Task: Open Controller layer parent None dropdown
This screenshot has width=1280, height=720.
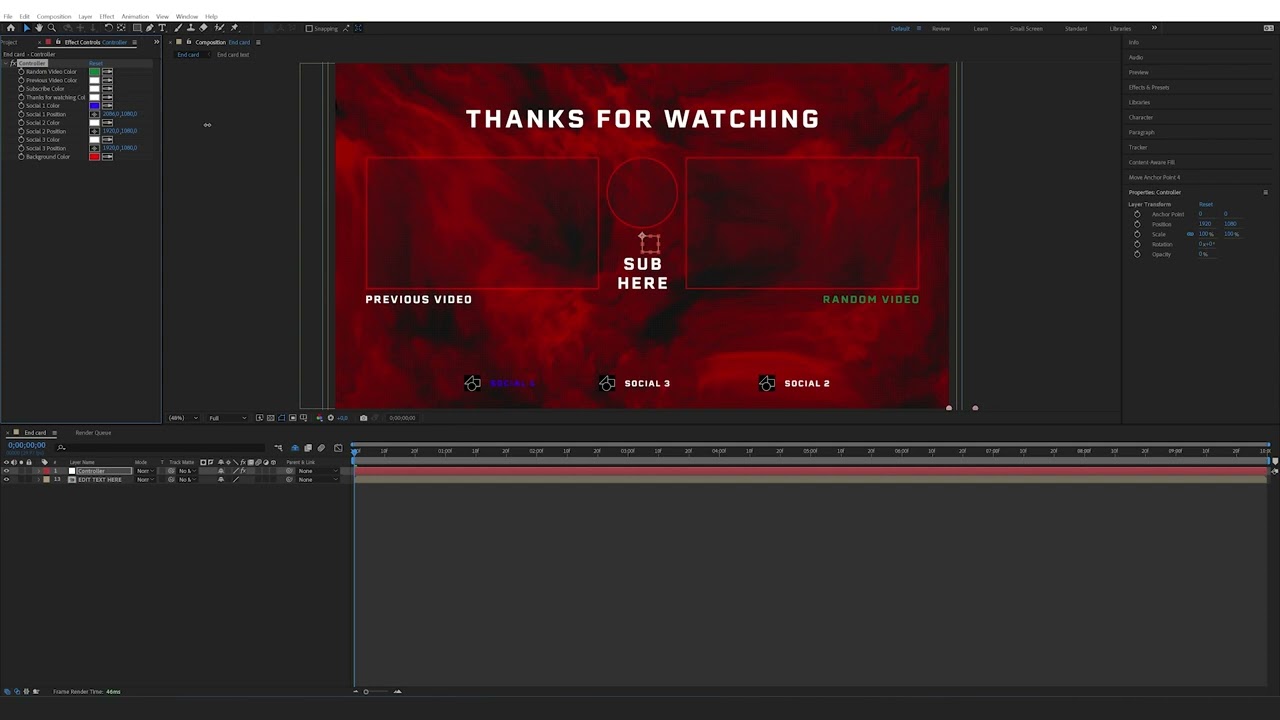Action: click(318, 471)
